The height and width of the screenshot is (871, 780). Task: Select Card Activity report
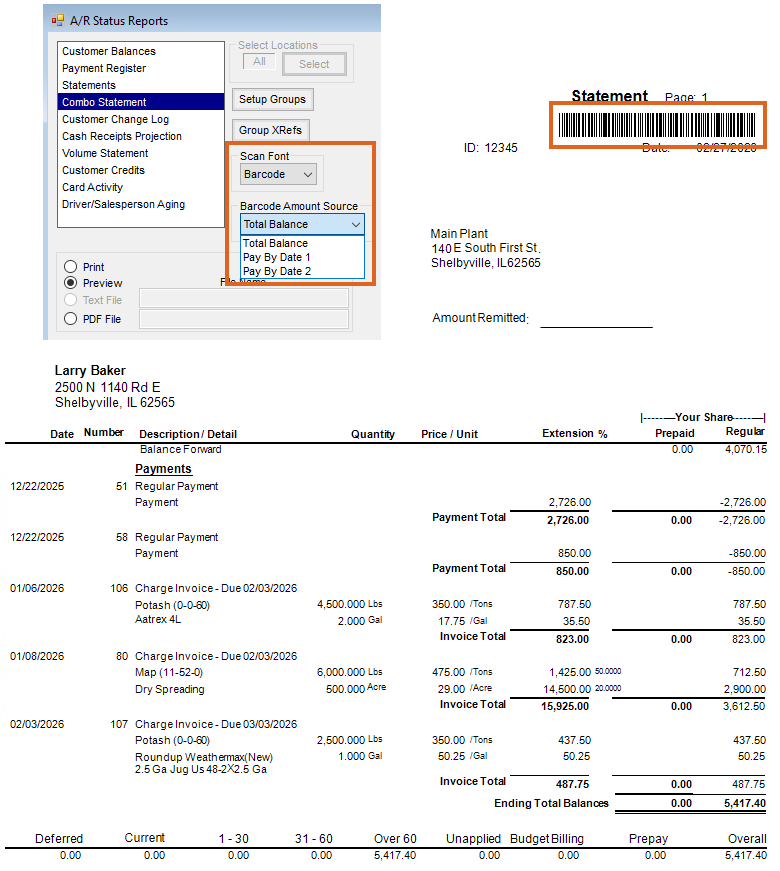tap(92, 187)
